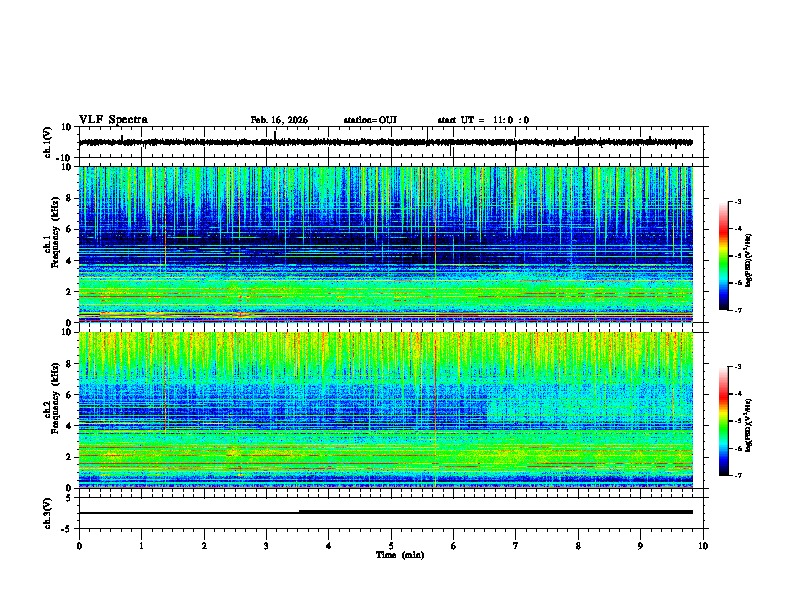792x612 pixels.
Task: Click the "ch.3(V)" axis label
Action: (x=48, y=513)
